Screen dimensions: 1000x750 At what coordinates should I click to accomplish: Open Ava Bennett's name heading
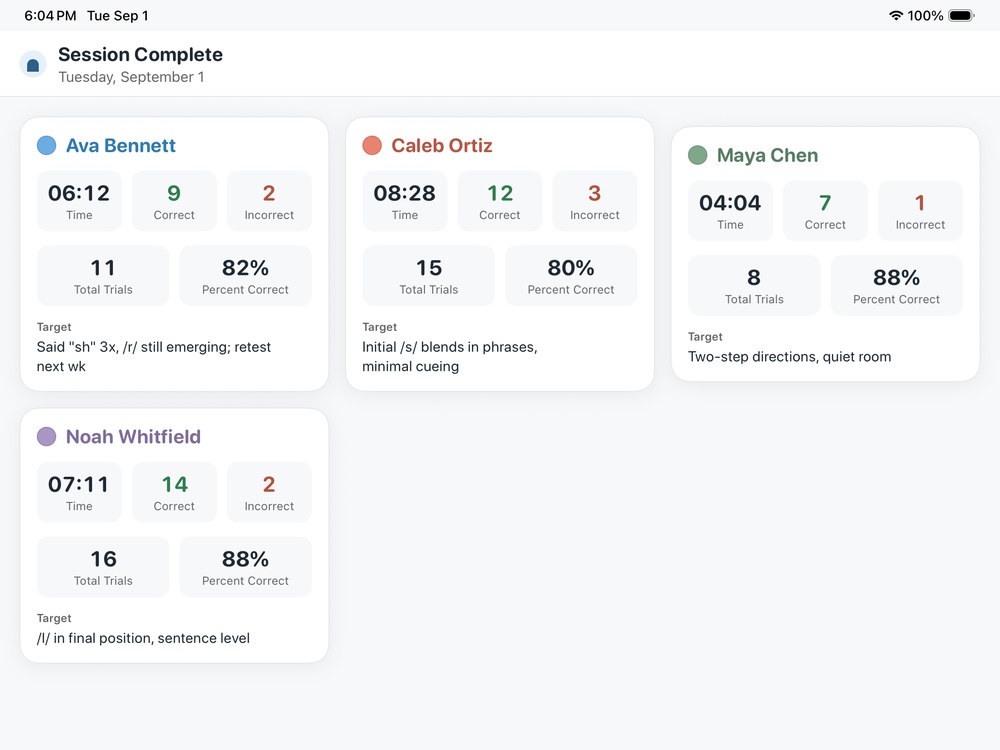tap(121, 145)
